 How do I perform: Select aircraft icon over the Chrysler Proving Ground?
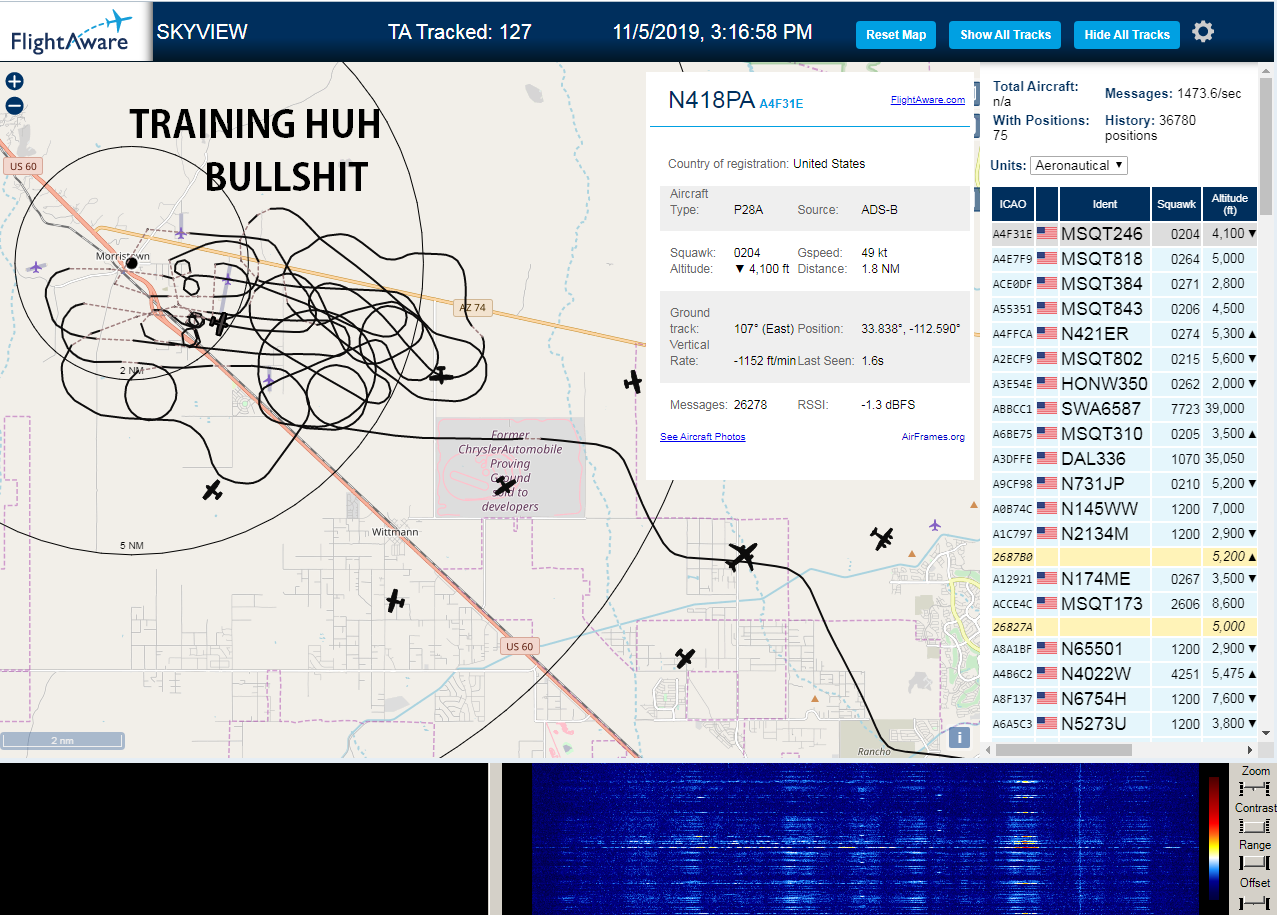coord(506,487)
